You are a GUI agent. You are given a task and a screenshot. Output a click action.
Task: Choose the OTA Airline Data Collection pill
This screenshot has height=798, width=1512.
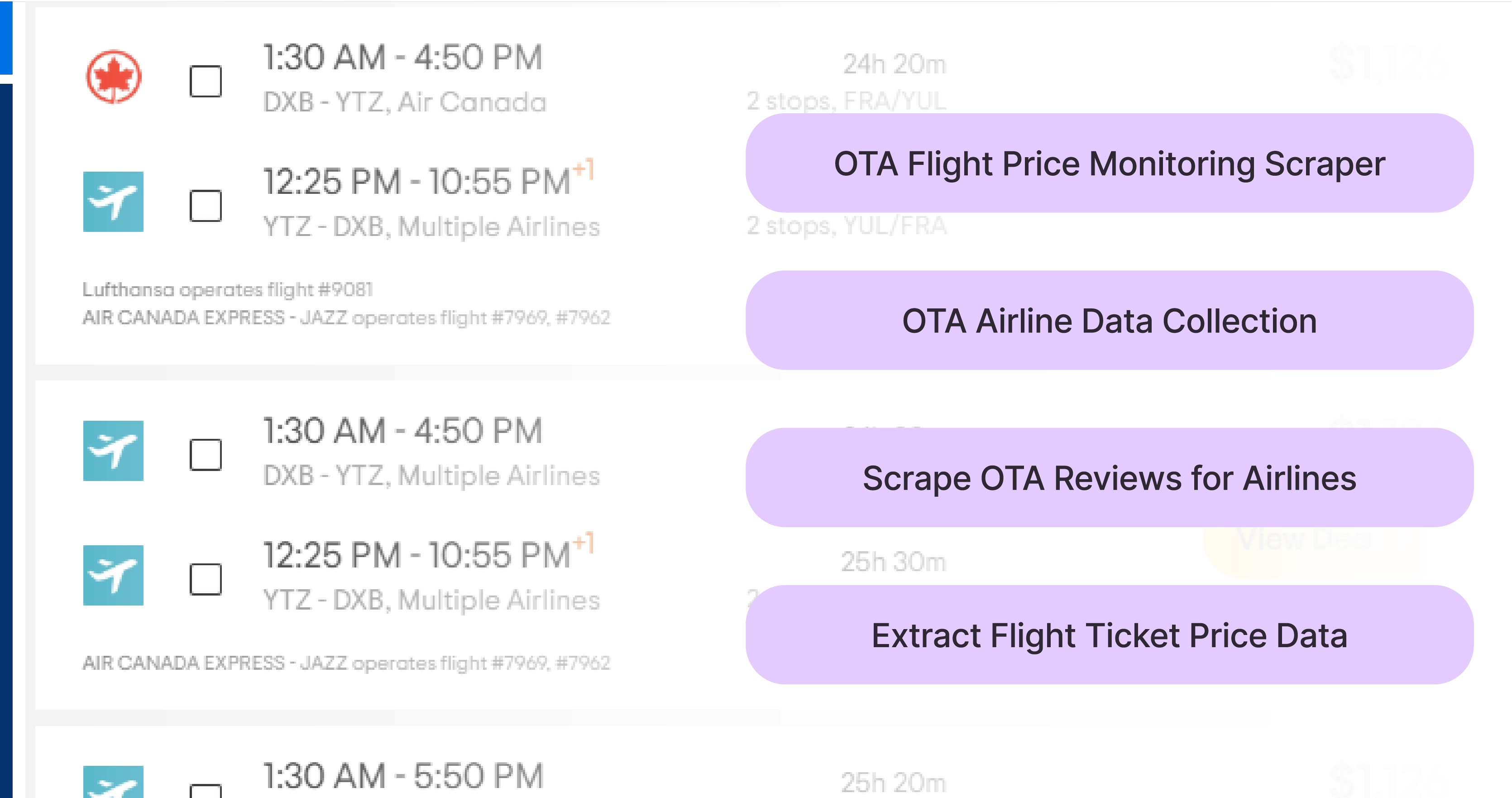[1109, 321]
